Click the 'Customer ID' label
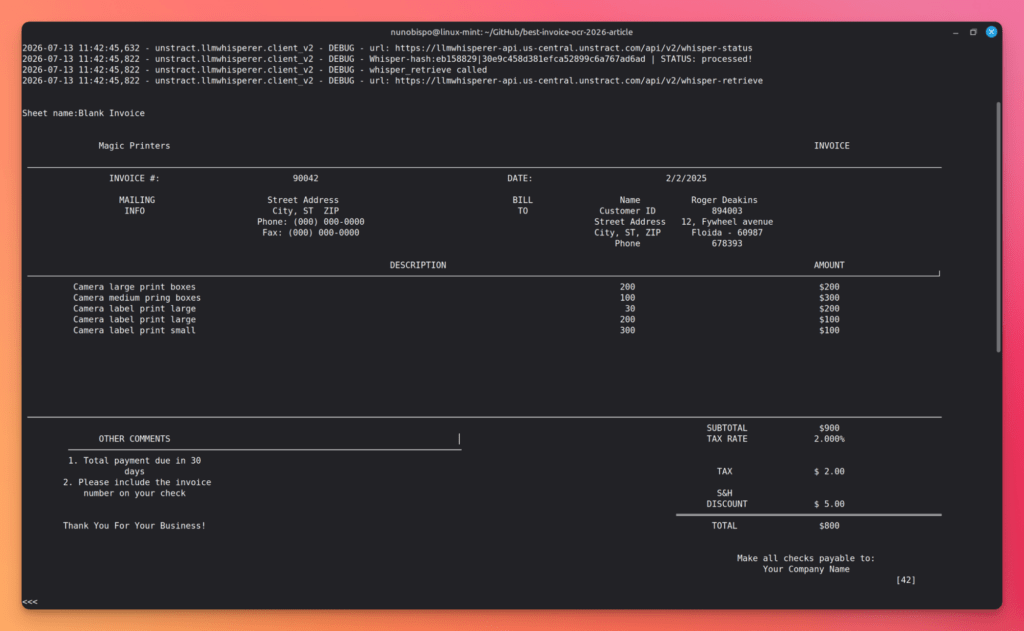The image size is (1024, 631). tap(627, 211)
